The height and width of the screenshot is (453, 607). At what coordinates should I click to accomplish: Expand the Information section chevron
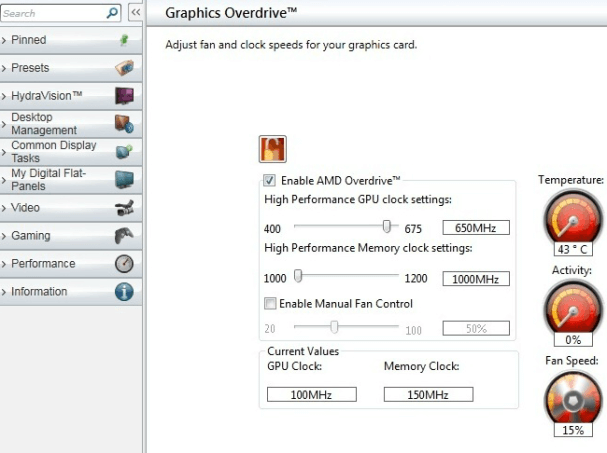coord(4,292)
